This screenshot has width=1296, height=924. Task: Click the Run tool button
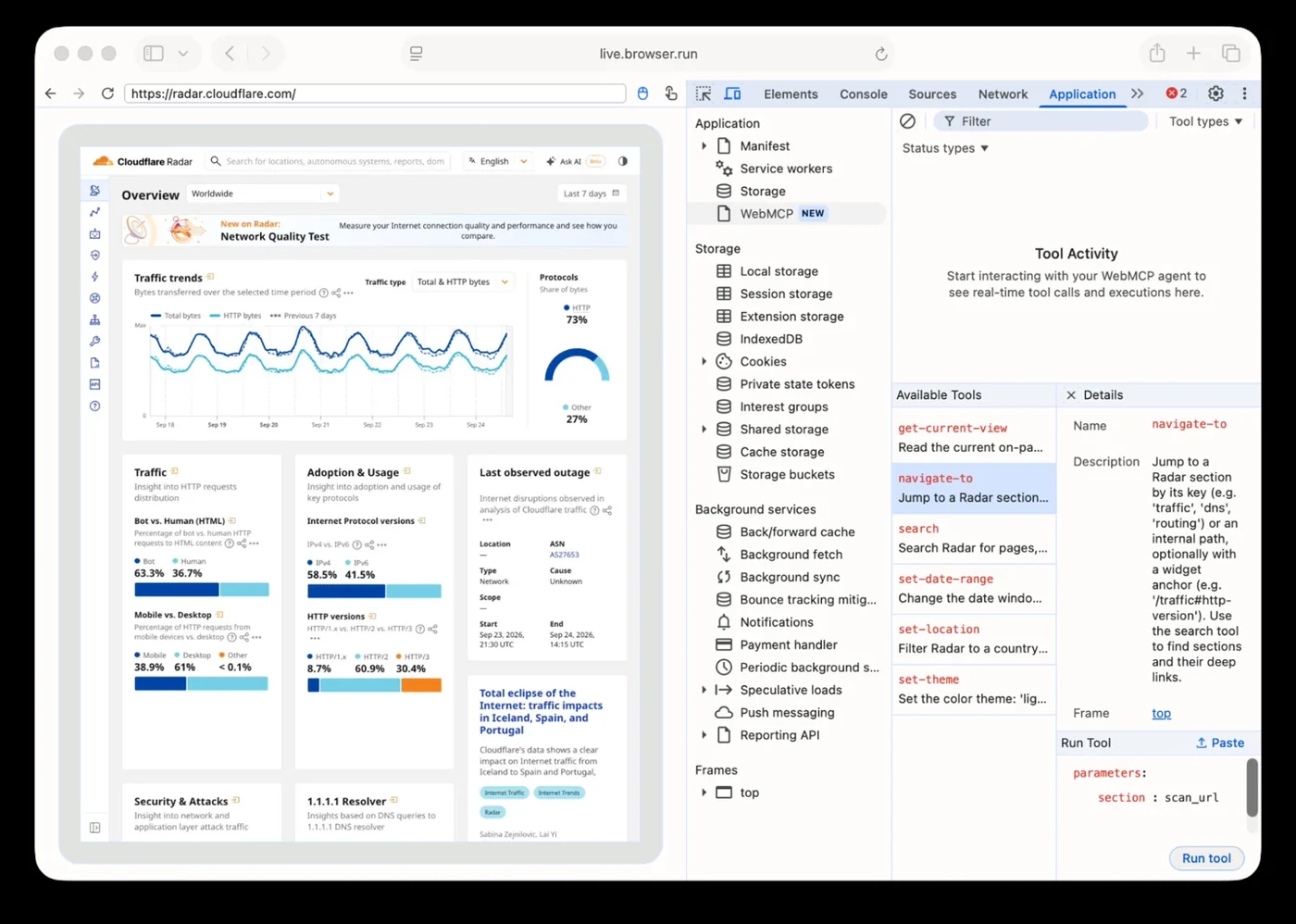tap(1206, 858)
